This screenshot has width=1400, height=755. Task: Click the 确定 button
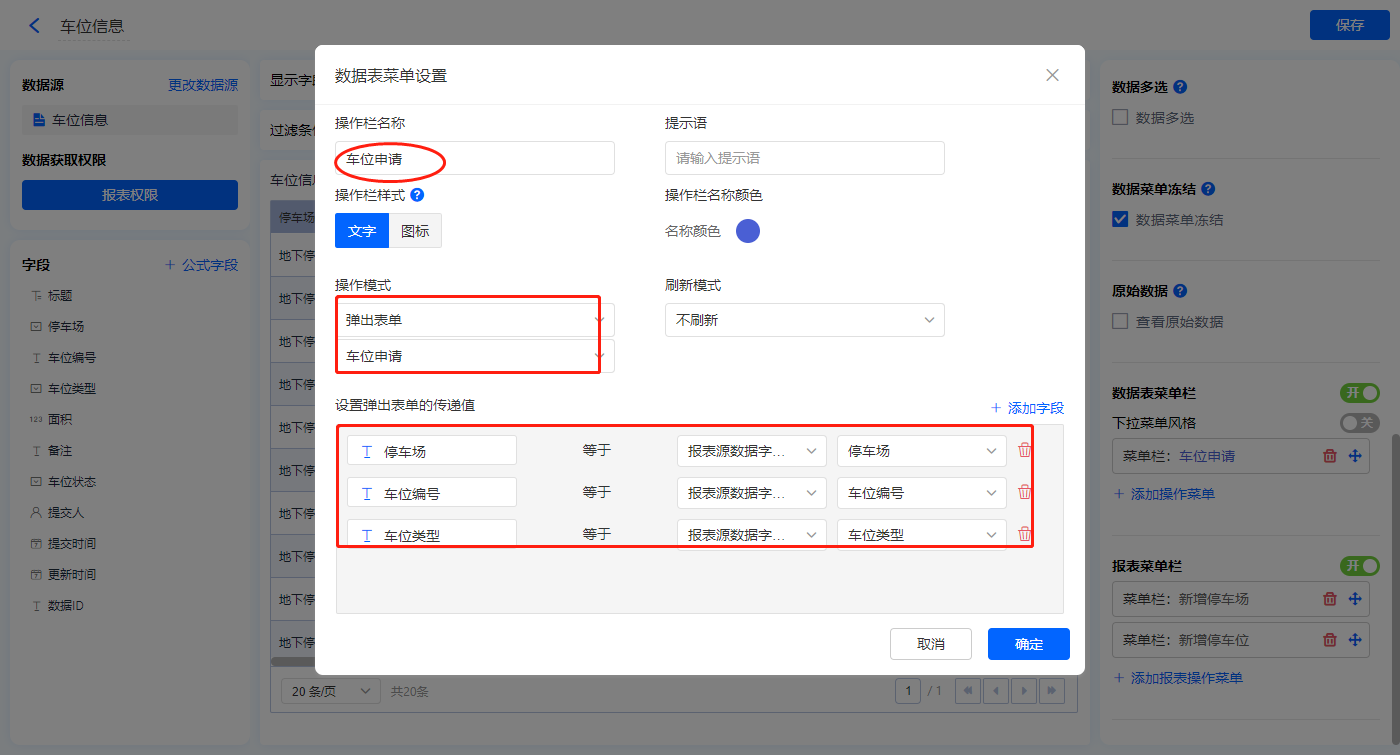tap(1028, 644)
